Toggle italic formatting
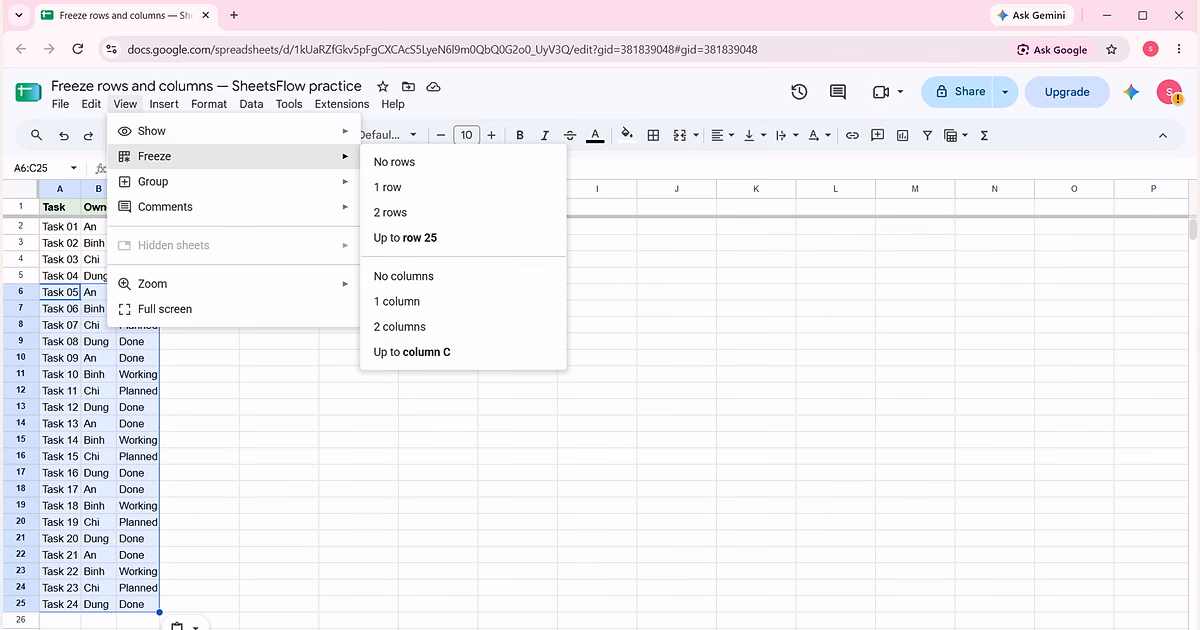 click(545, 135)
